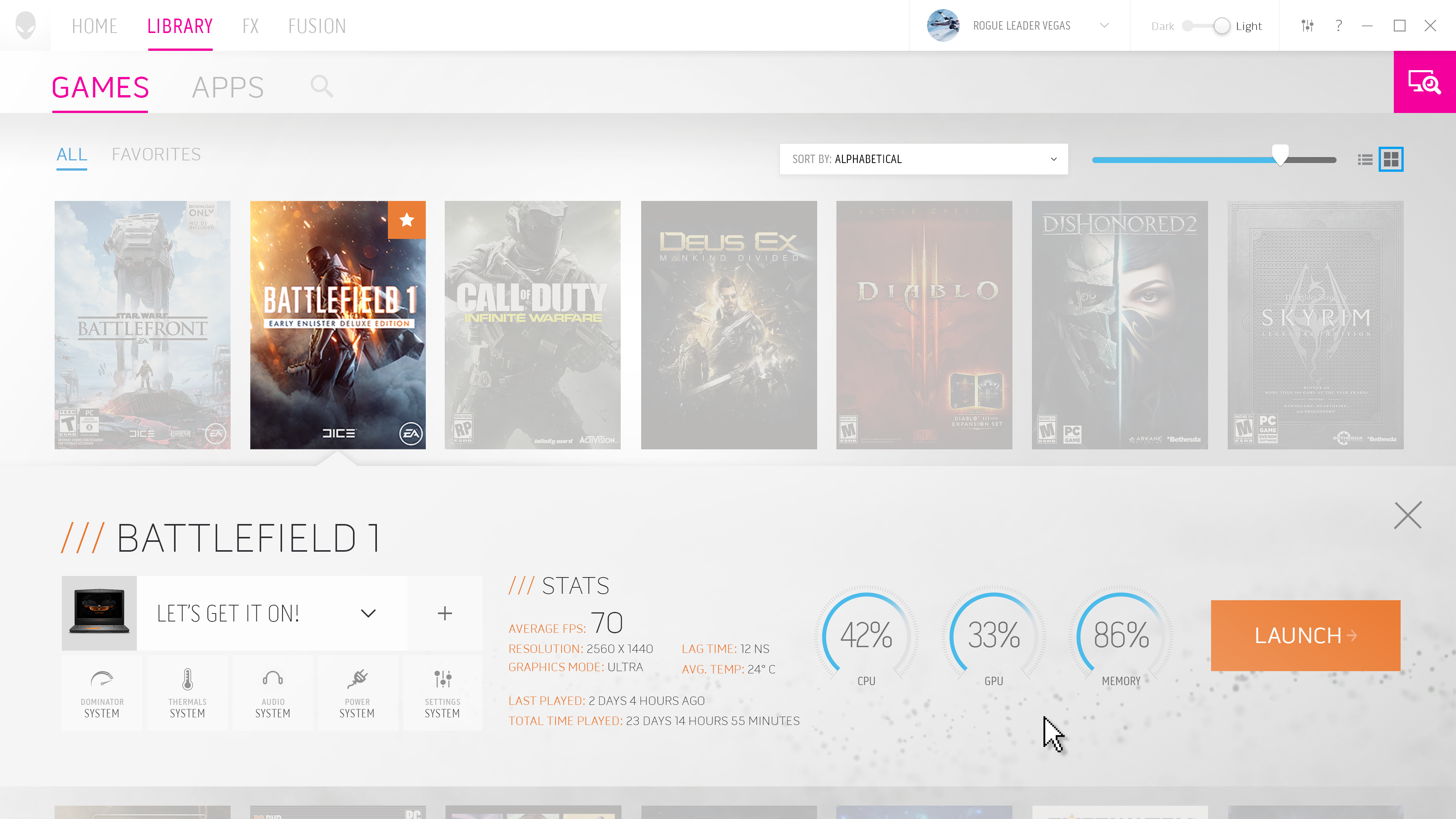Expand the Rogue Leader Vegas profile menu

[1104, 25]
